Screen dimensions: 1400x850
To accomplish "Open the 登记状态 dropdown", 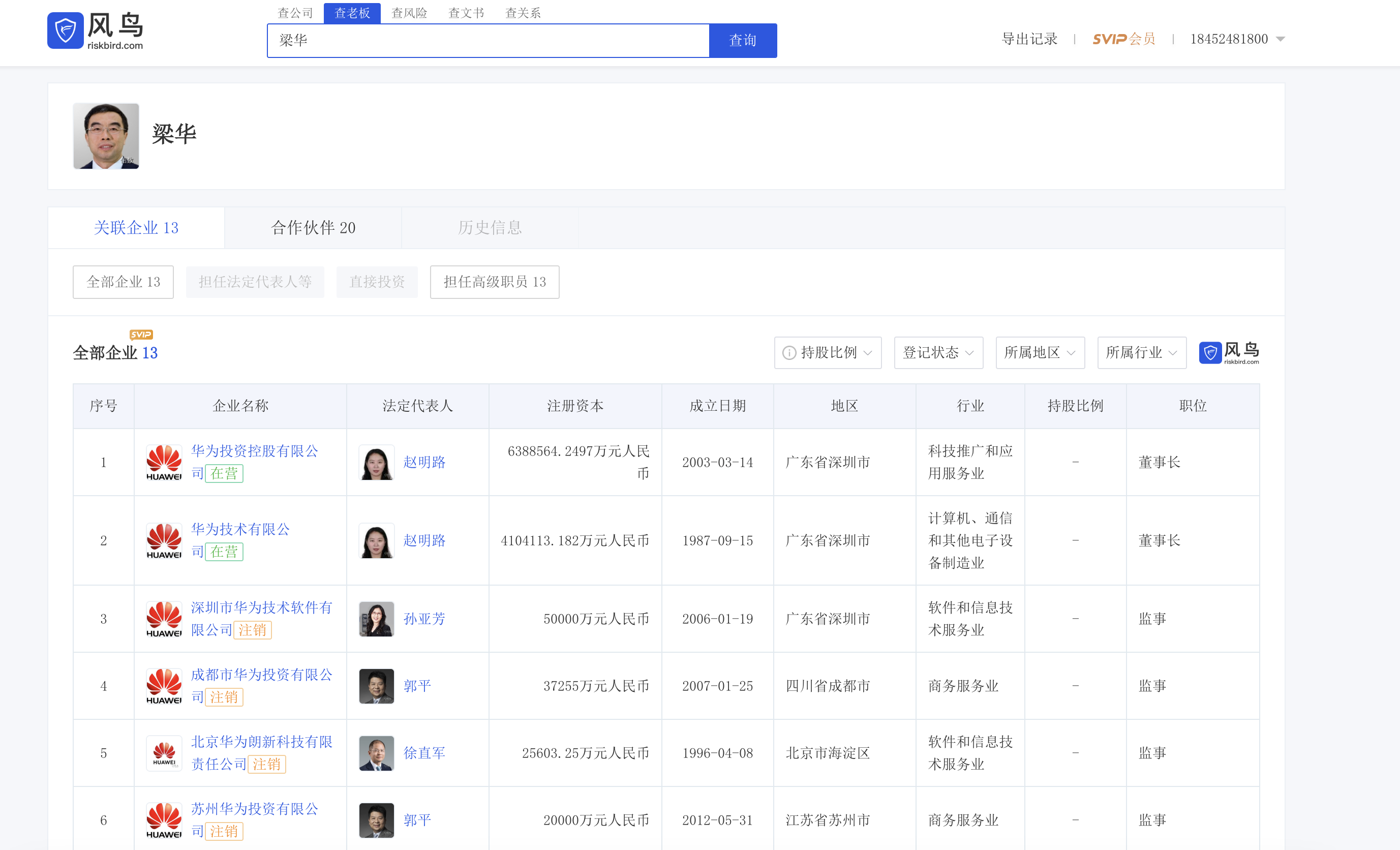I will pyautogui.click(x=938, y=353).
